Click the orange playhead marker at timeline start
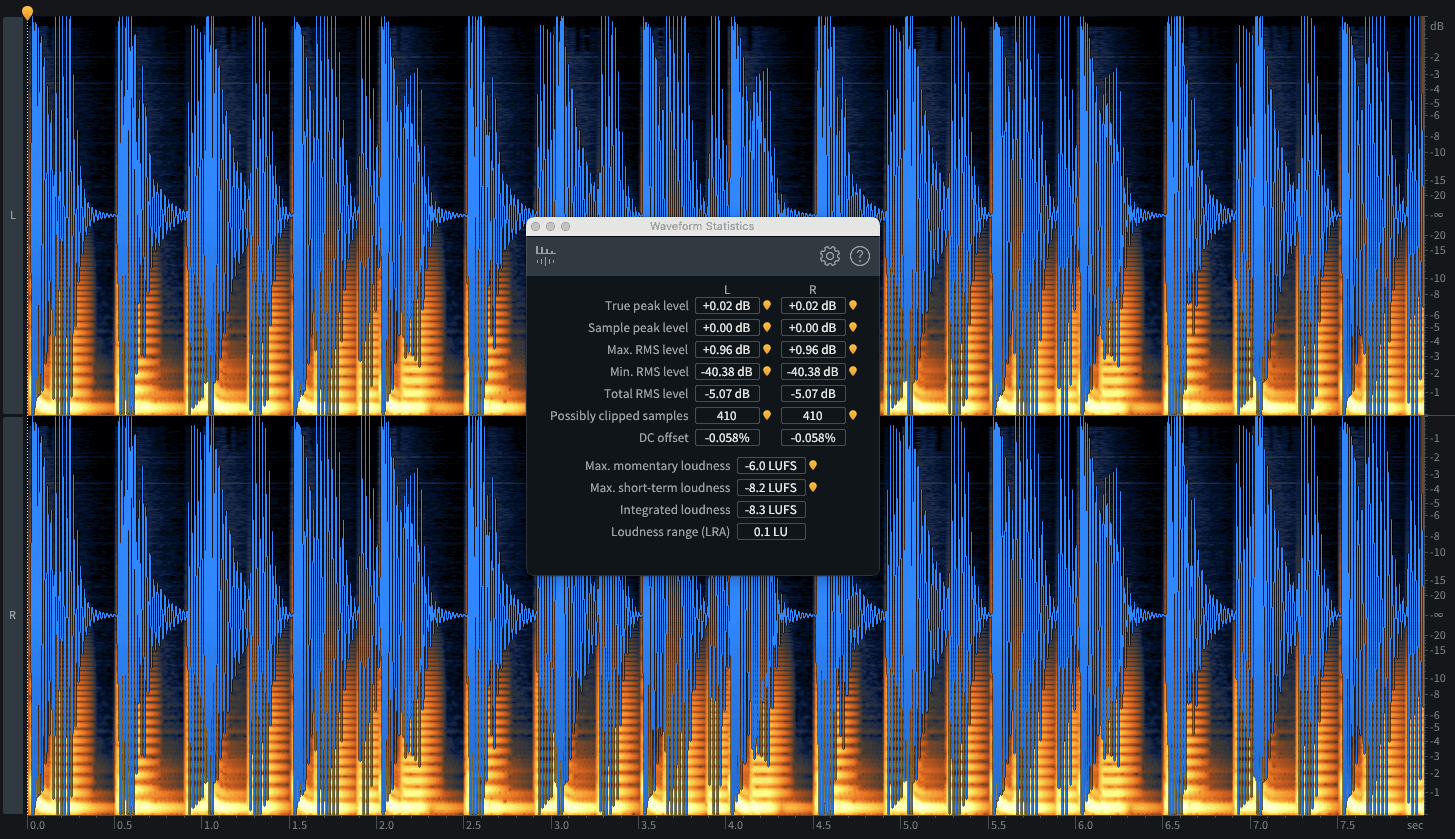1455x839 pixels. coord(28,13)
